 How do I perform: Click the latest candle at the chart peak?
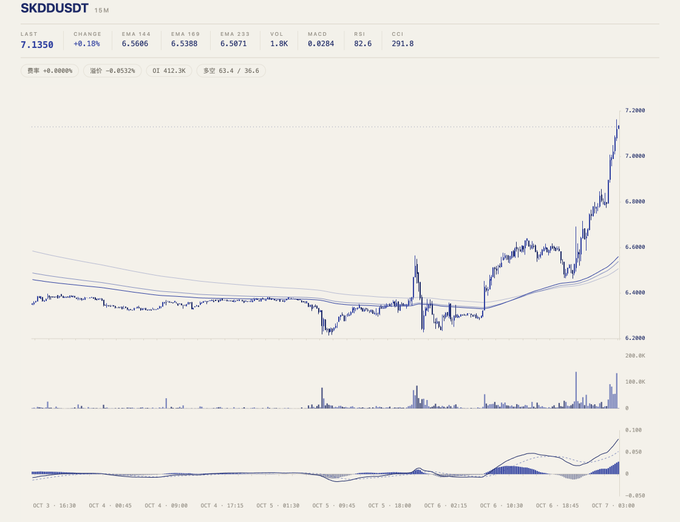click(x=618, y=127)
